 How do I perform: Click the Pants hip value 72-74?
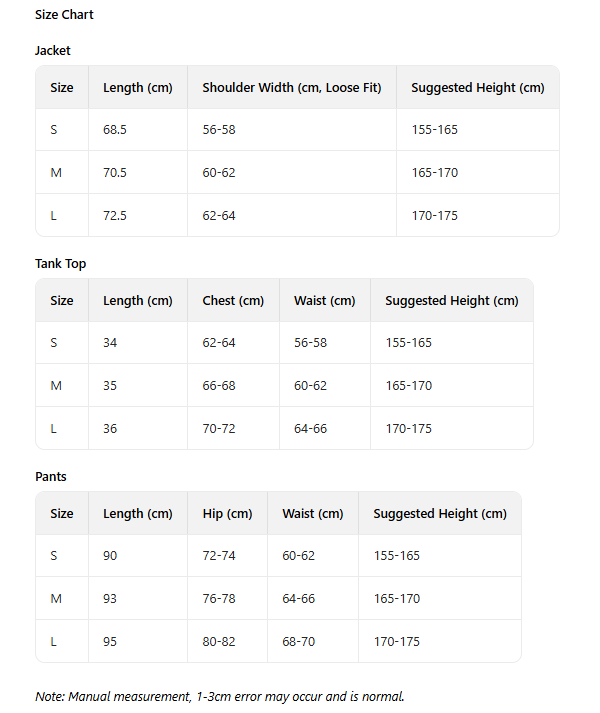click(x=219, y=556)
